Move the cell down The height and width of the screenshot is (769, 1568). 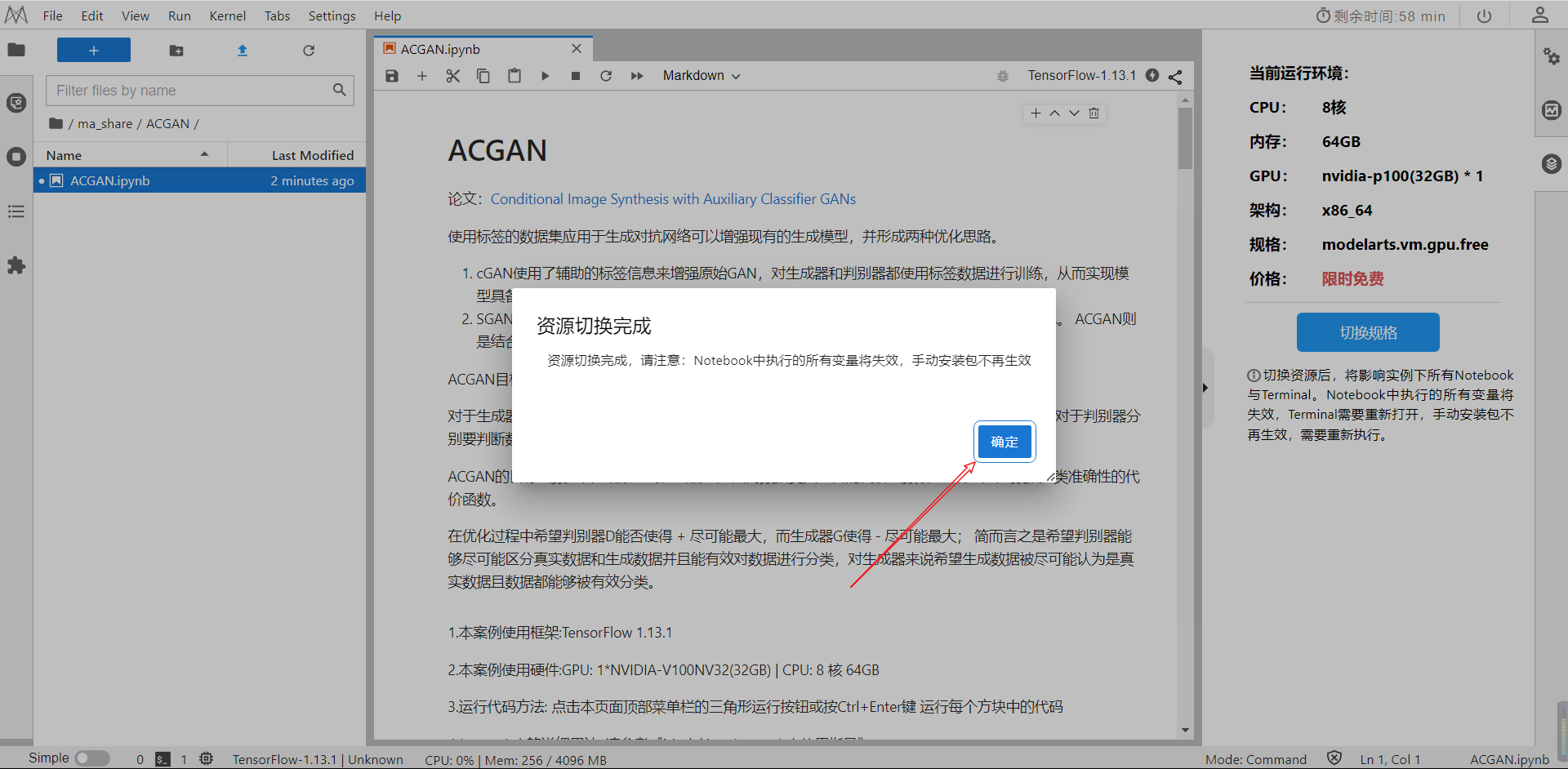pyautogui.click(x=1075, y=113)
